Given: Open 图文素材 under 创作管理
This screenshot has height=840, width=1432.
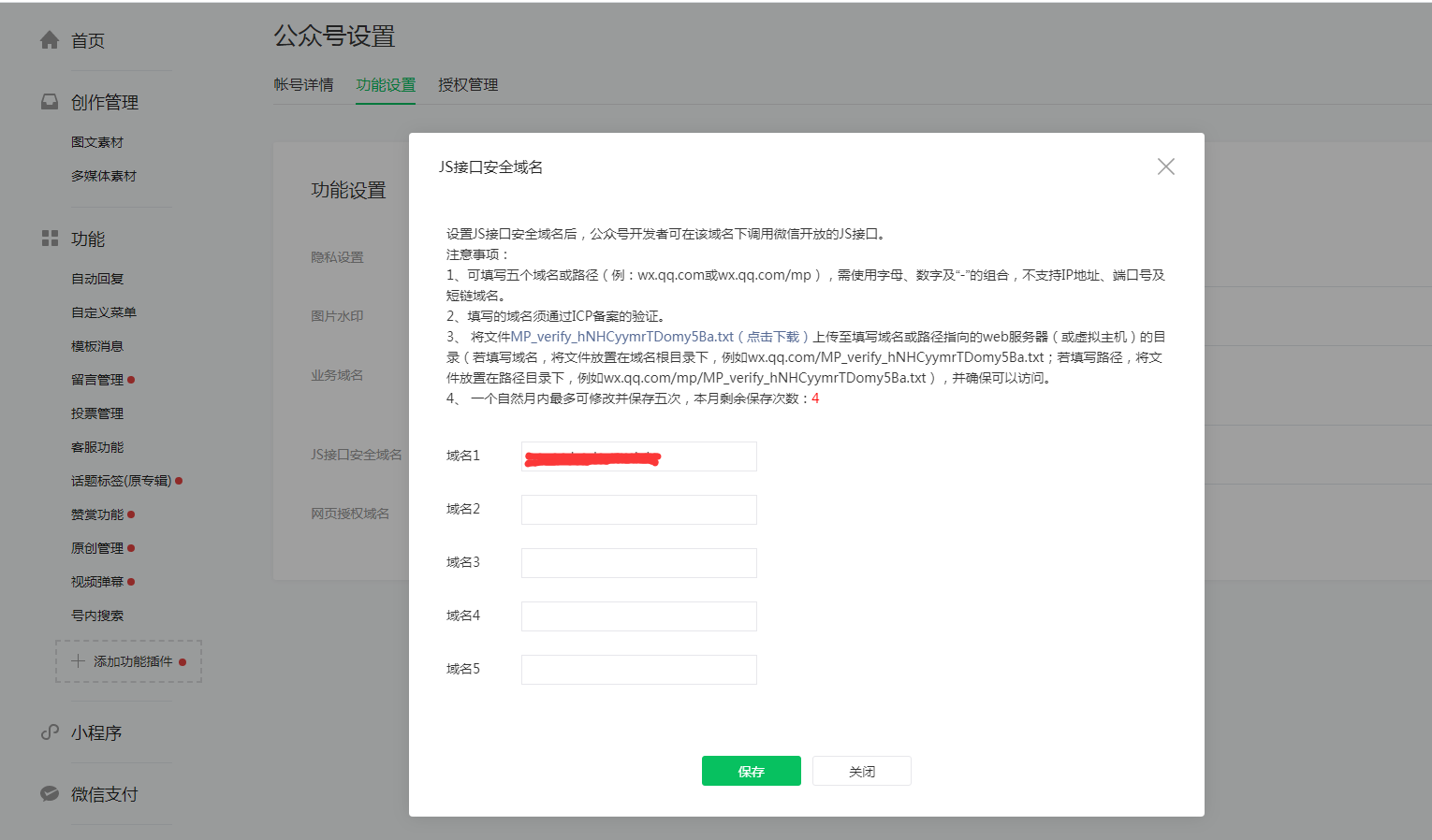Looking at the screenshot, I should coord(96,141).
